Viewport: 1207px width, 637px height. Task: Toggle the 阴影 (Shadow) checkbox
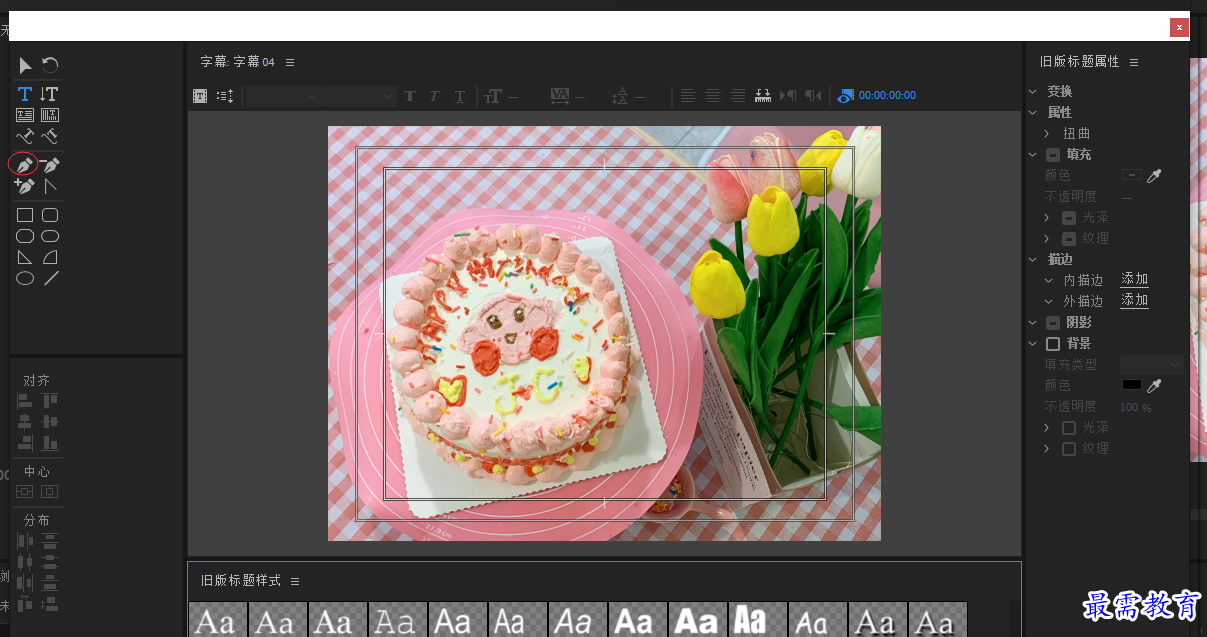[x=1053, y=322]
